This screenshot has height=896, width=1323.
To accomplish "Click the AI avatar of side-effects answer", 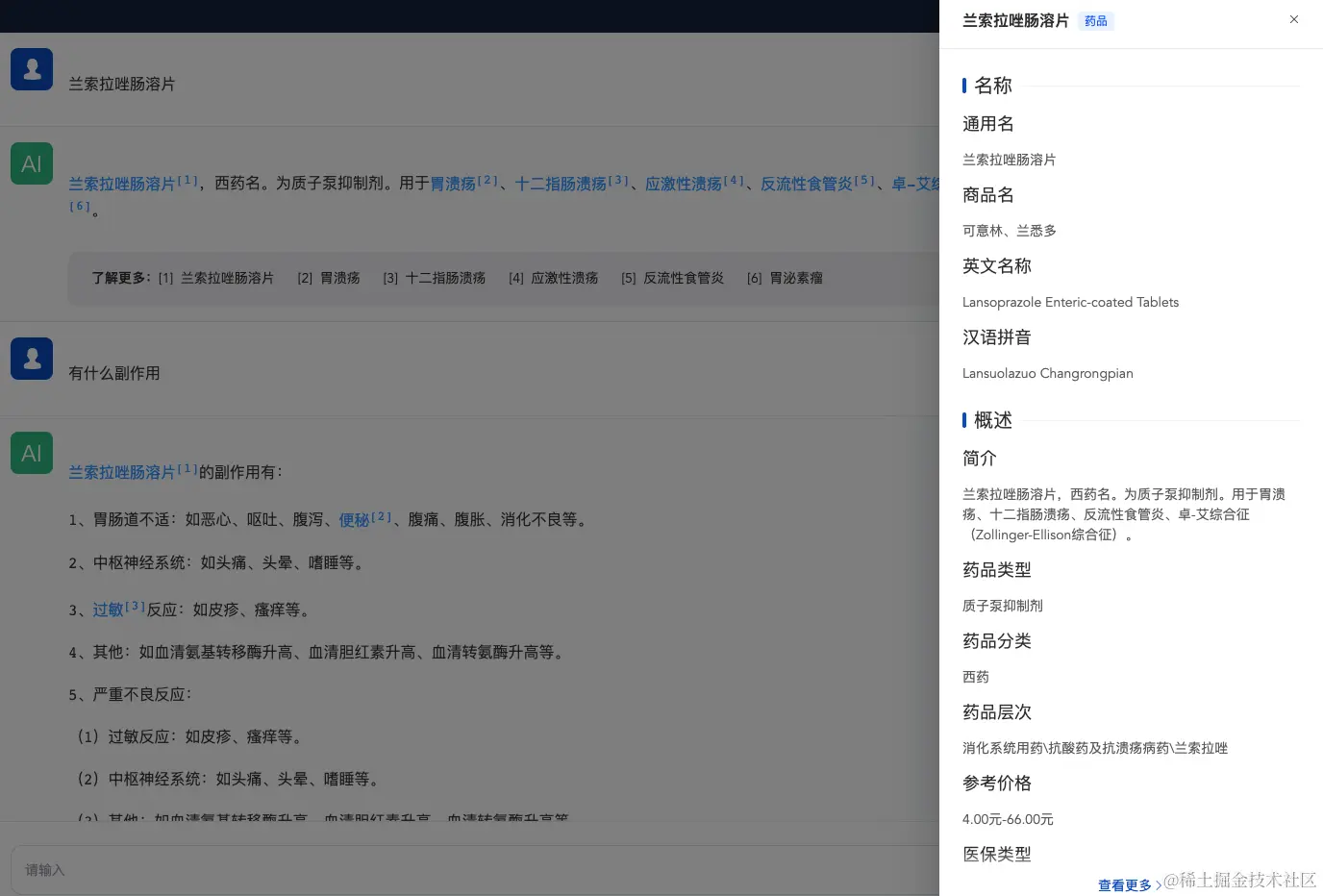I will coord(32,453).
